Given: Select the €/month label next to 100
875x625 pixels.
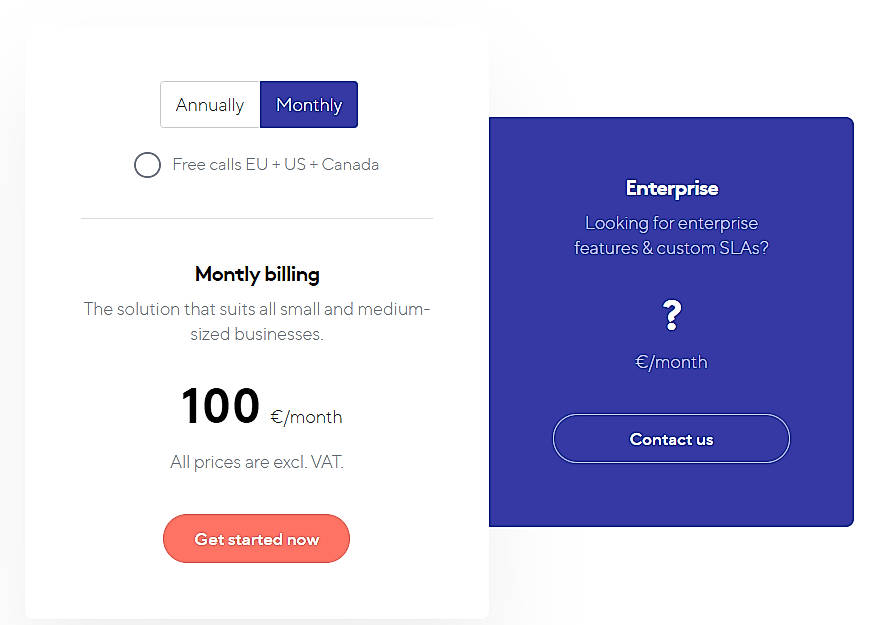Looking at the screenshot, I should point(306,416).
